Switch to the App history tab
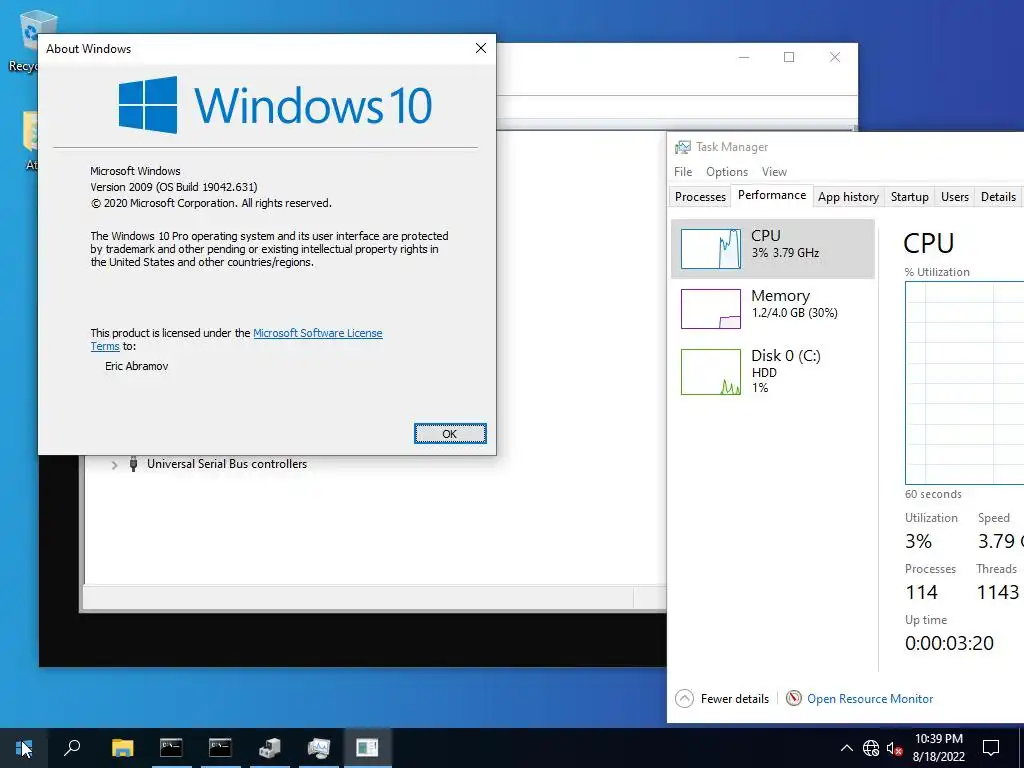Viewport: 1024px width, 768px height. pyautogui.click(x=848, y=197)
